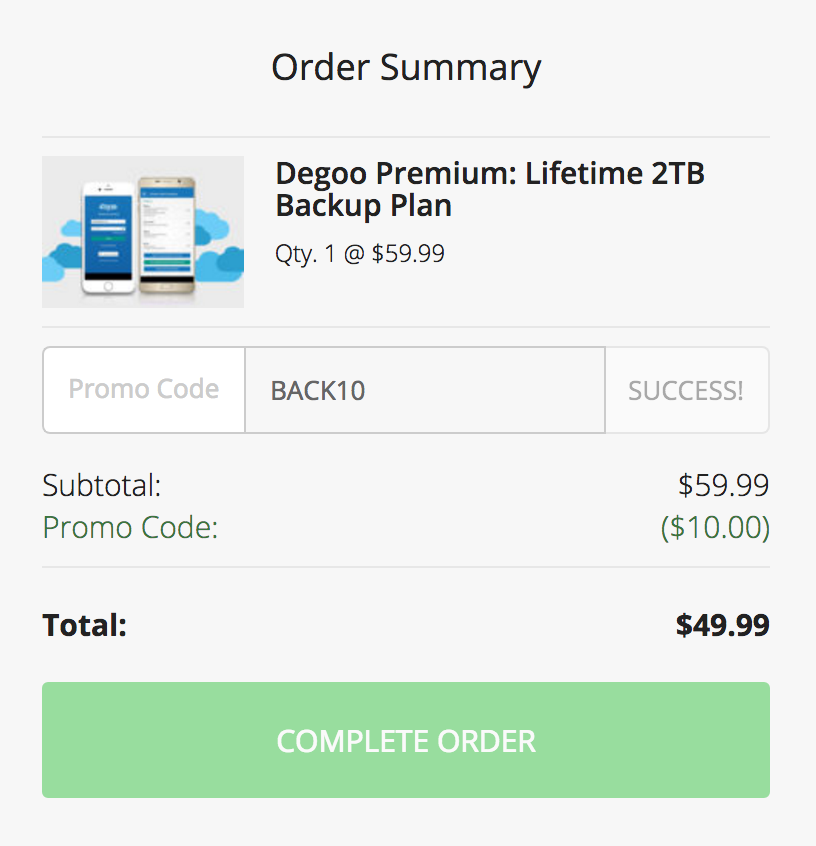Click the white iPhone in product image
The height and width of the screenshot is (846, 816).
pos(108,238)
